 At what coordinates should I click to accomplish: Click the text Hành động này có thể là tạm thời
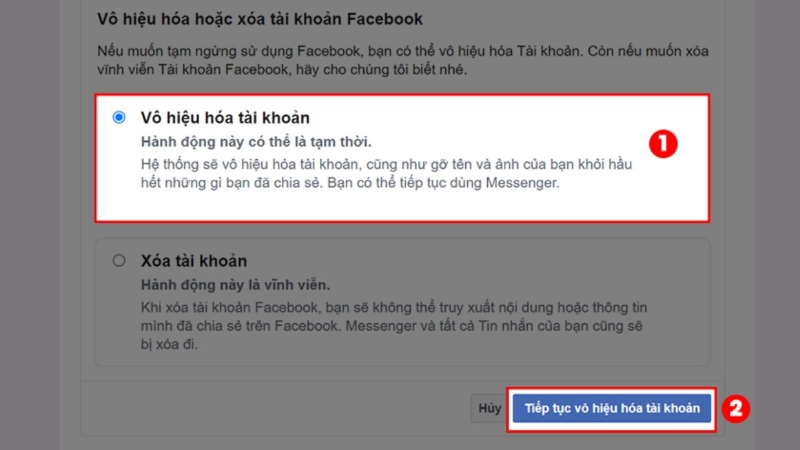(256, 142)
